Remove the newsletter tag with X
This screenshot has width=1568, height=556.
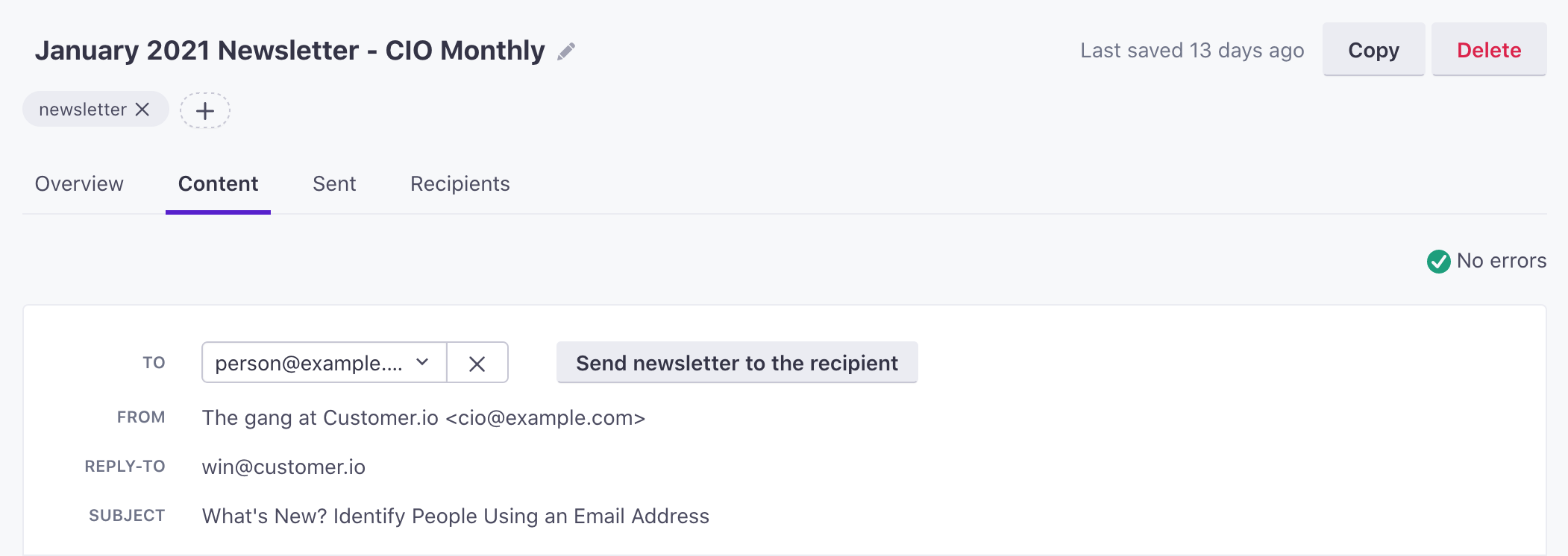pyautogui.click(x=142, y=110)
